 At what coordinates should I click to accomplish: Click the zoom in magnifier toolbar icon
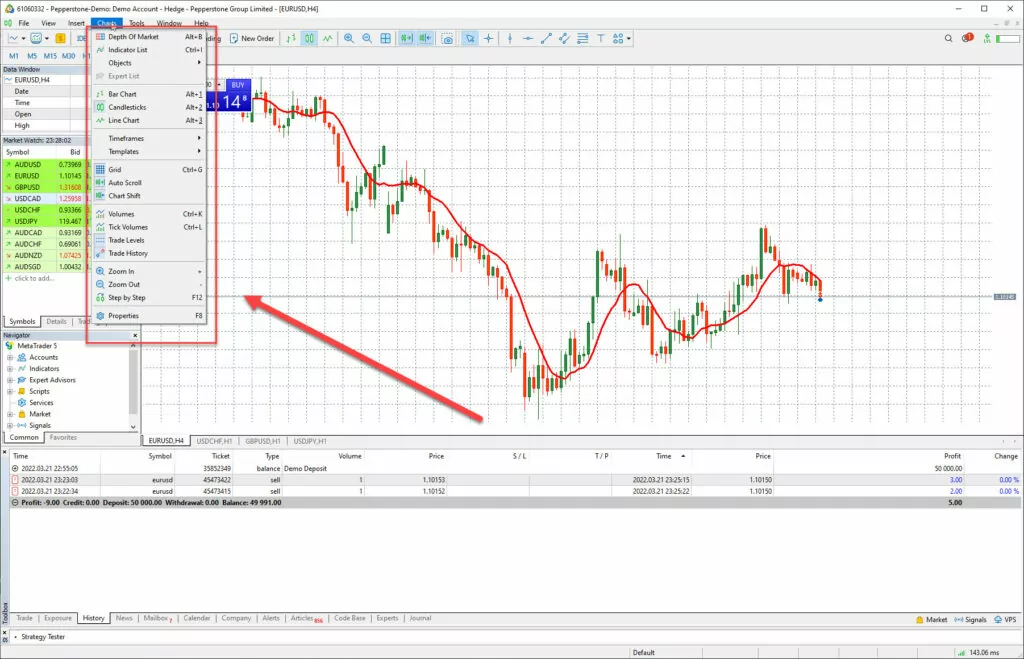point(349,39)
